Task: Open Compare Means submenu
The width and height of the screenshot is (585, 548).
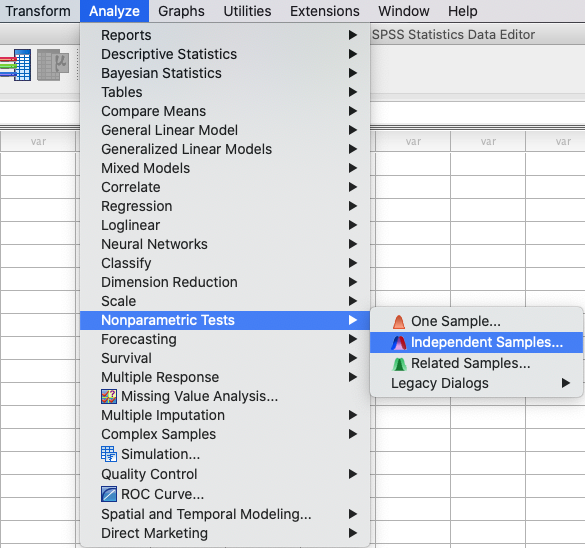Action: tap(225, 111)
